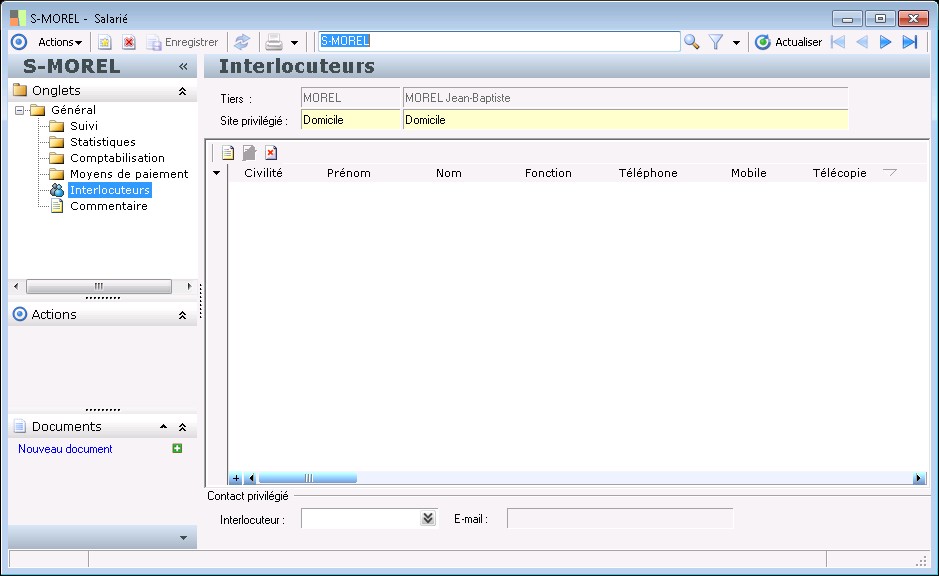Click the filter funnel icon
939x576 pixels.
(x=716, y=42)
